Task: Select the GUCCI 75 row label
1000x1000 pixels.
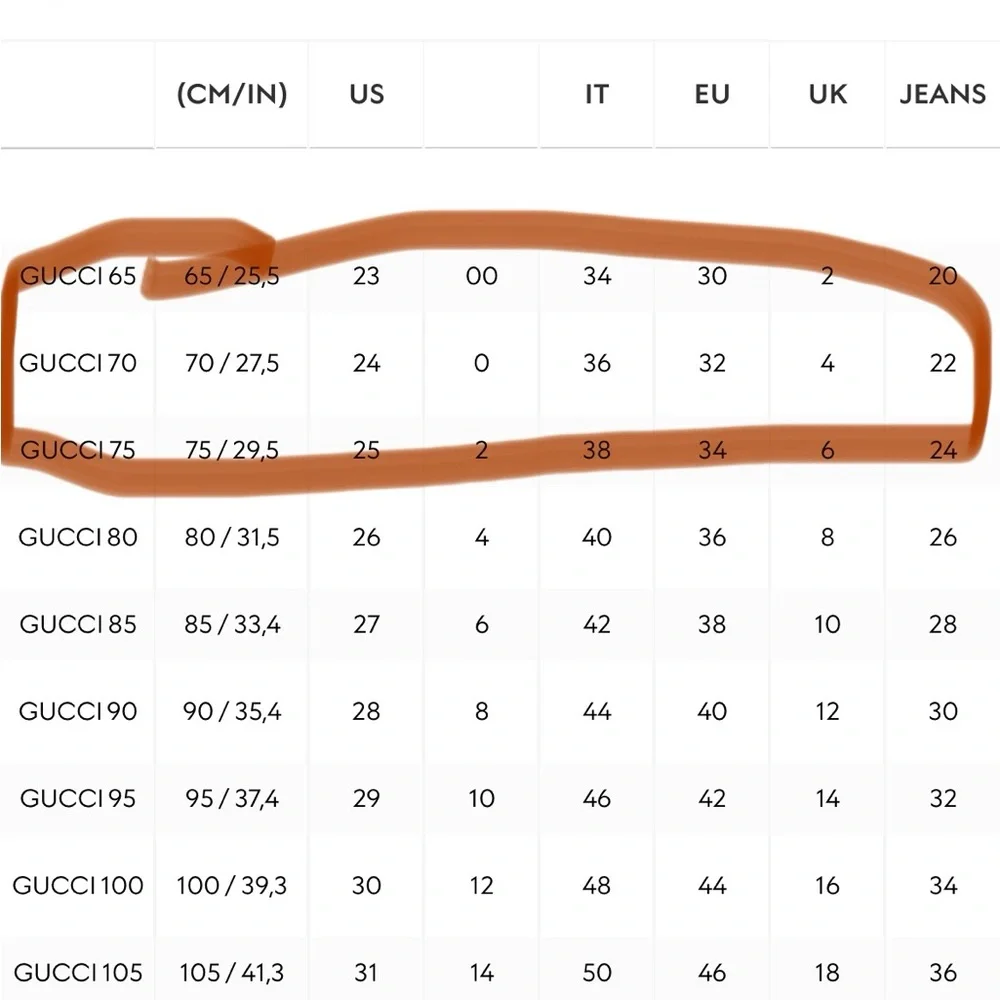Action: coord(77,450)
